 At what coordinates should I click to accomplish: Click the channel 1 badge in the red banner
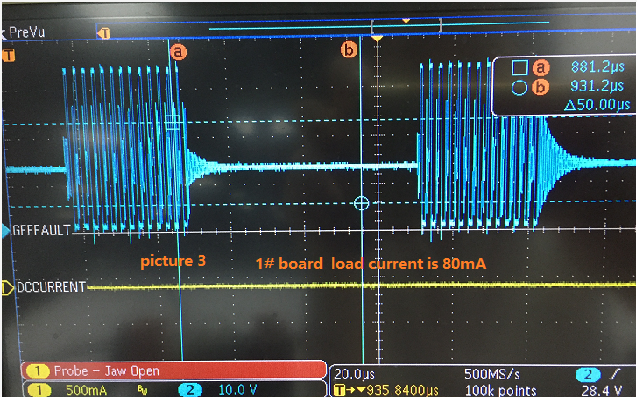(37, 371)
